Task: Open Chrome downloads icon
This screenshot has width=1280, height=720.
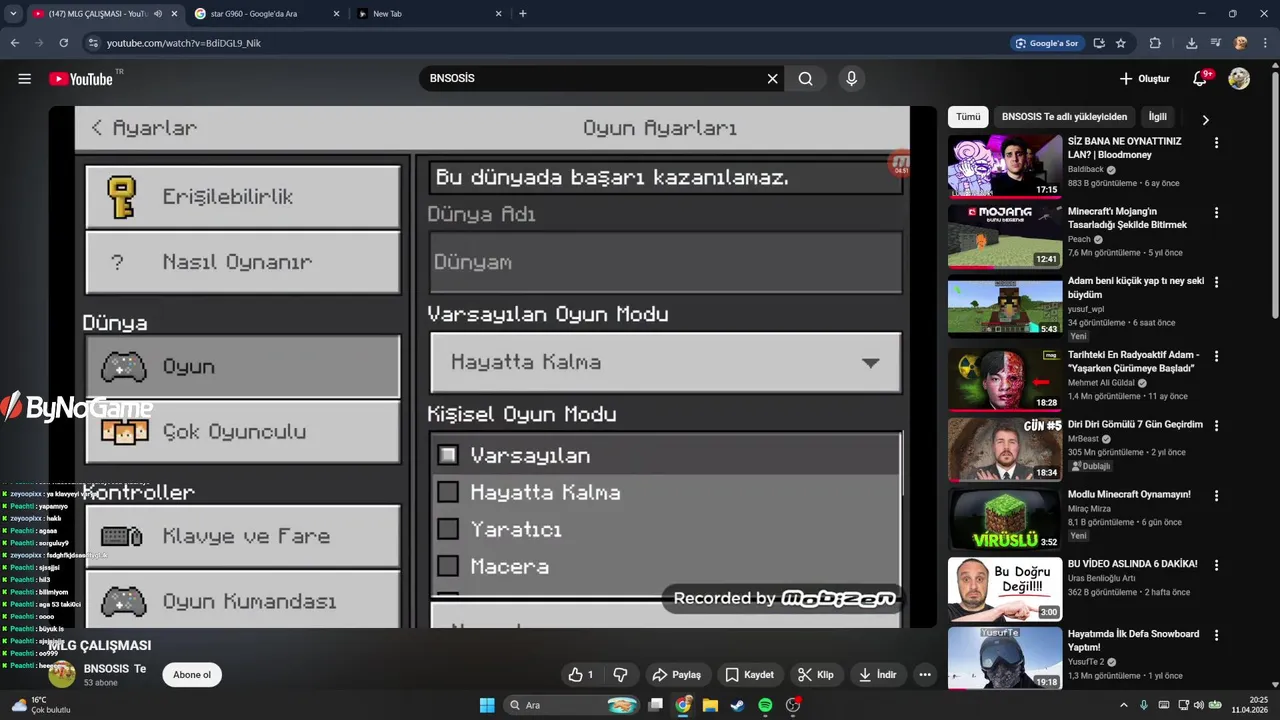Action: tap(1192, 43)
